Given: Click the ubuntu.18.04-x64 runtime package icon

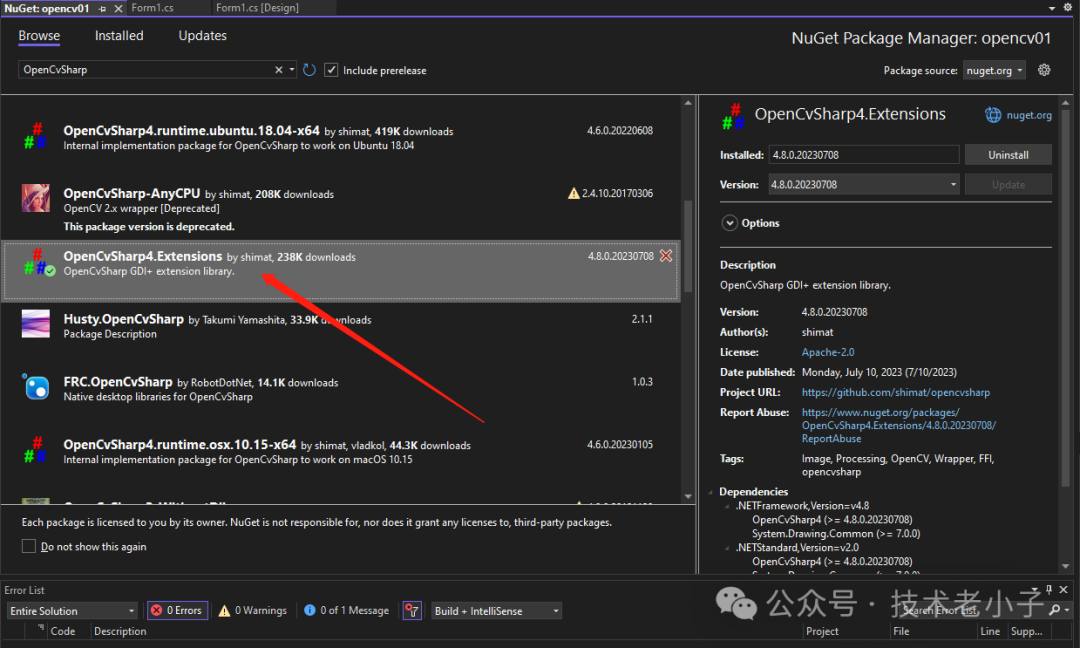Looking at the screenshot, I should pyautogui.click(x=36, y=136).
